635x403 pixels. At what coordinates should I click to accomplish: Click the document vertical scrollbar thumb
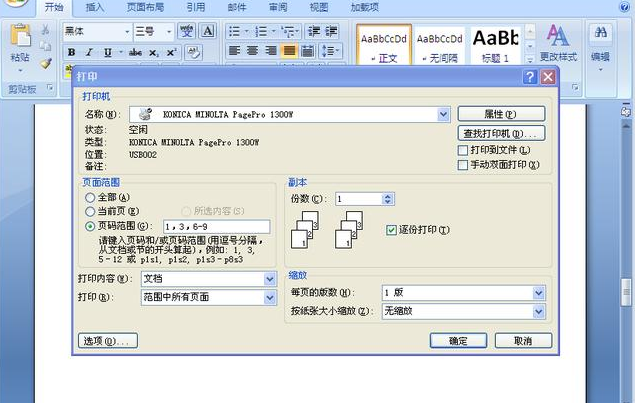click(626, 292)
